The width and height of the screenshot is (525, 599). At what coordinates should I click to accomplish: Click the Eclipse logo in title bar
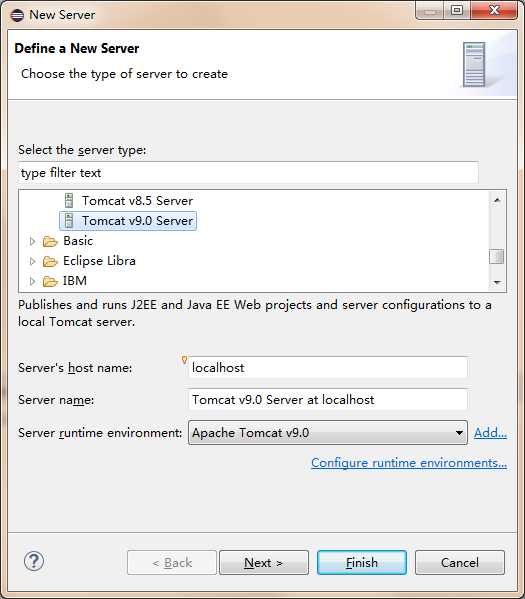[17, 15]
